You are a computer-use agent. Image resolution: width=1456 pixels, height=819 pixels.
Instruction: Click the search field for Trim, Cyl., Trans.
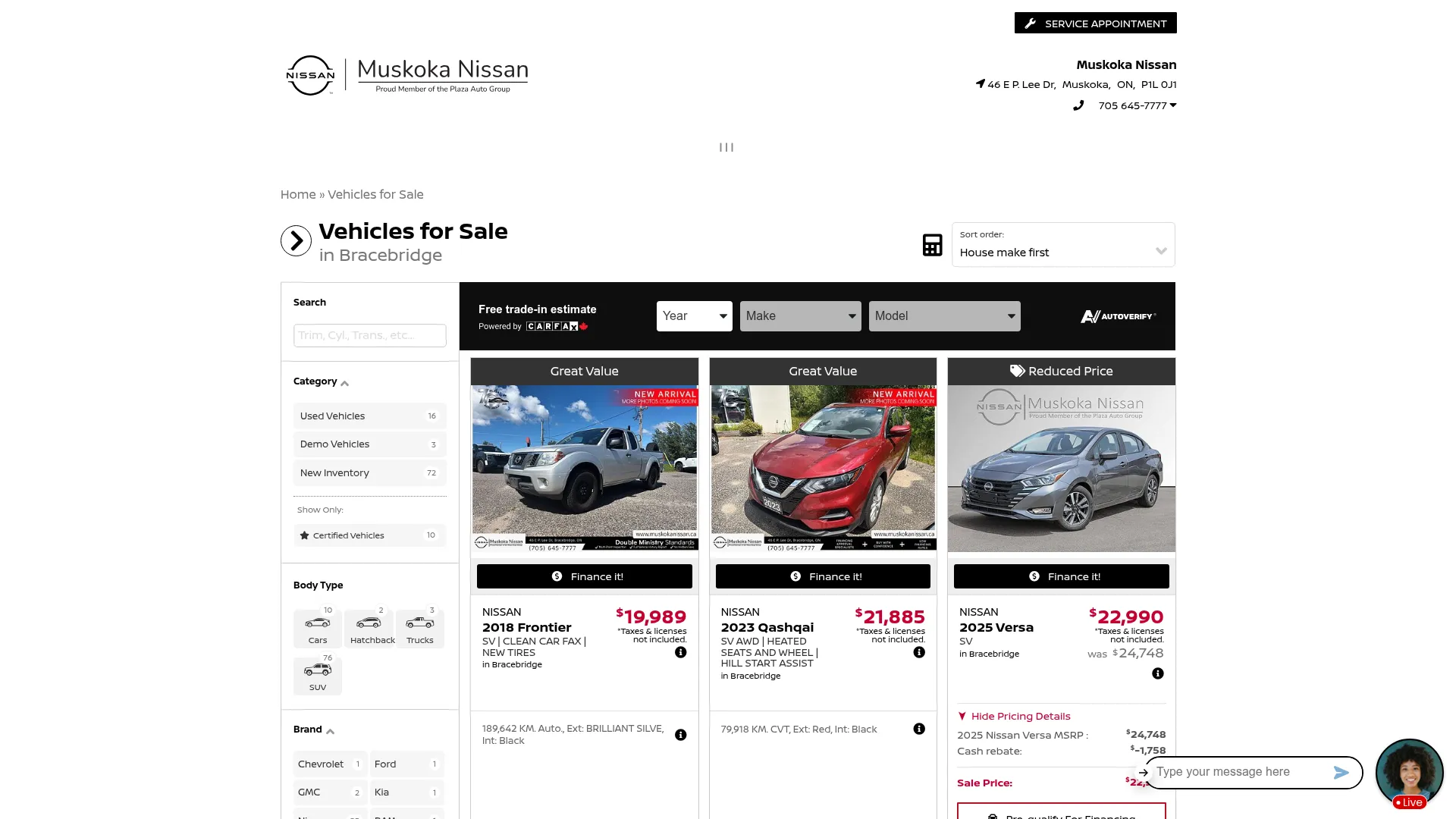pyautogui.click(x=370, y=335)
